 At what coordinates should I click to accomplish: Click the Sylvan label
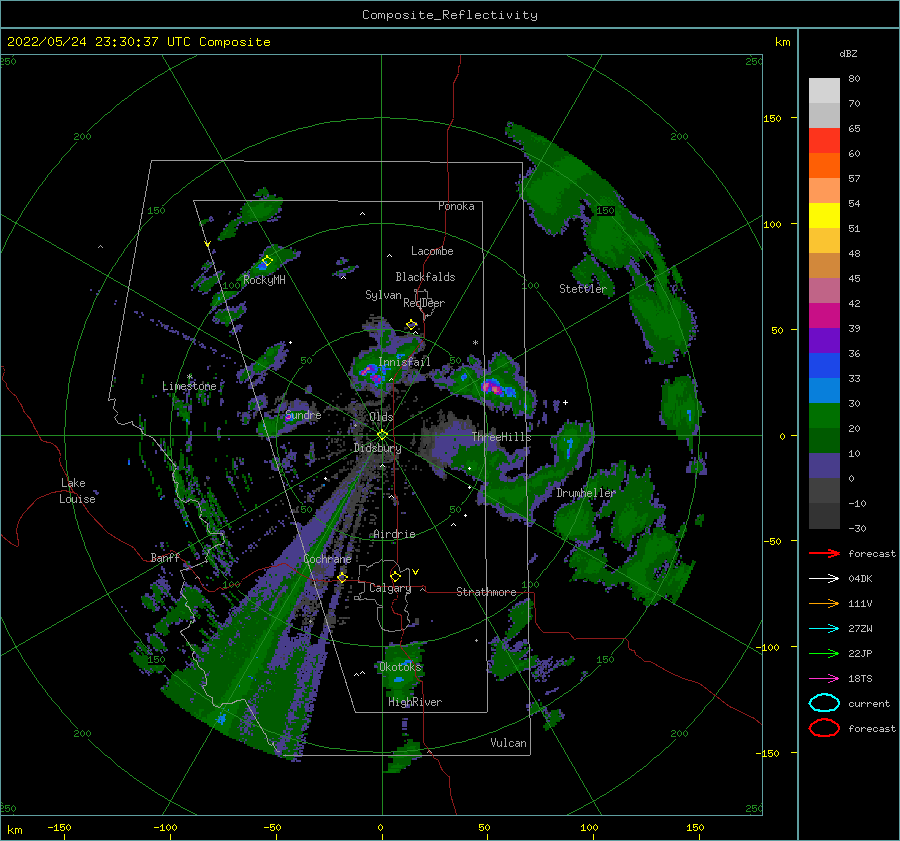point(383,294)
